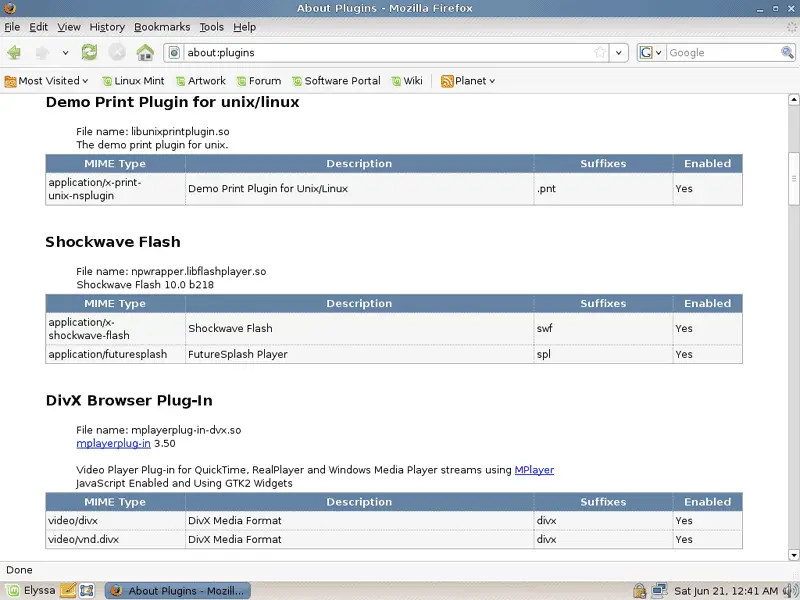The image size is (800, 600).
Task: Open the Google search engine selector
Action: pos(651,53)
